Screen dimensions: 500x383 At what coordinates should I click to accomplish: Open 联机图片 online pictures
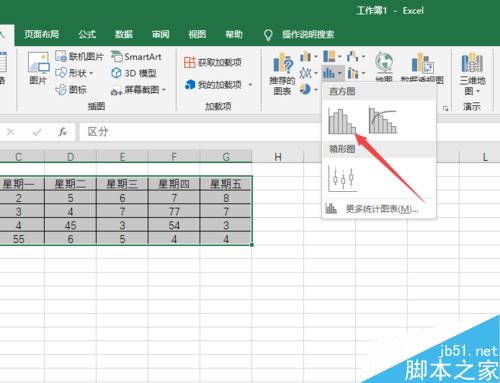click(80, 56)
